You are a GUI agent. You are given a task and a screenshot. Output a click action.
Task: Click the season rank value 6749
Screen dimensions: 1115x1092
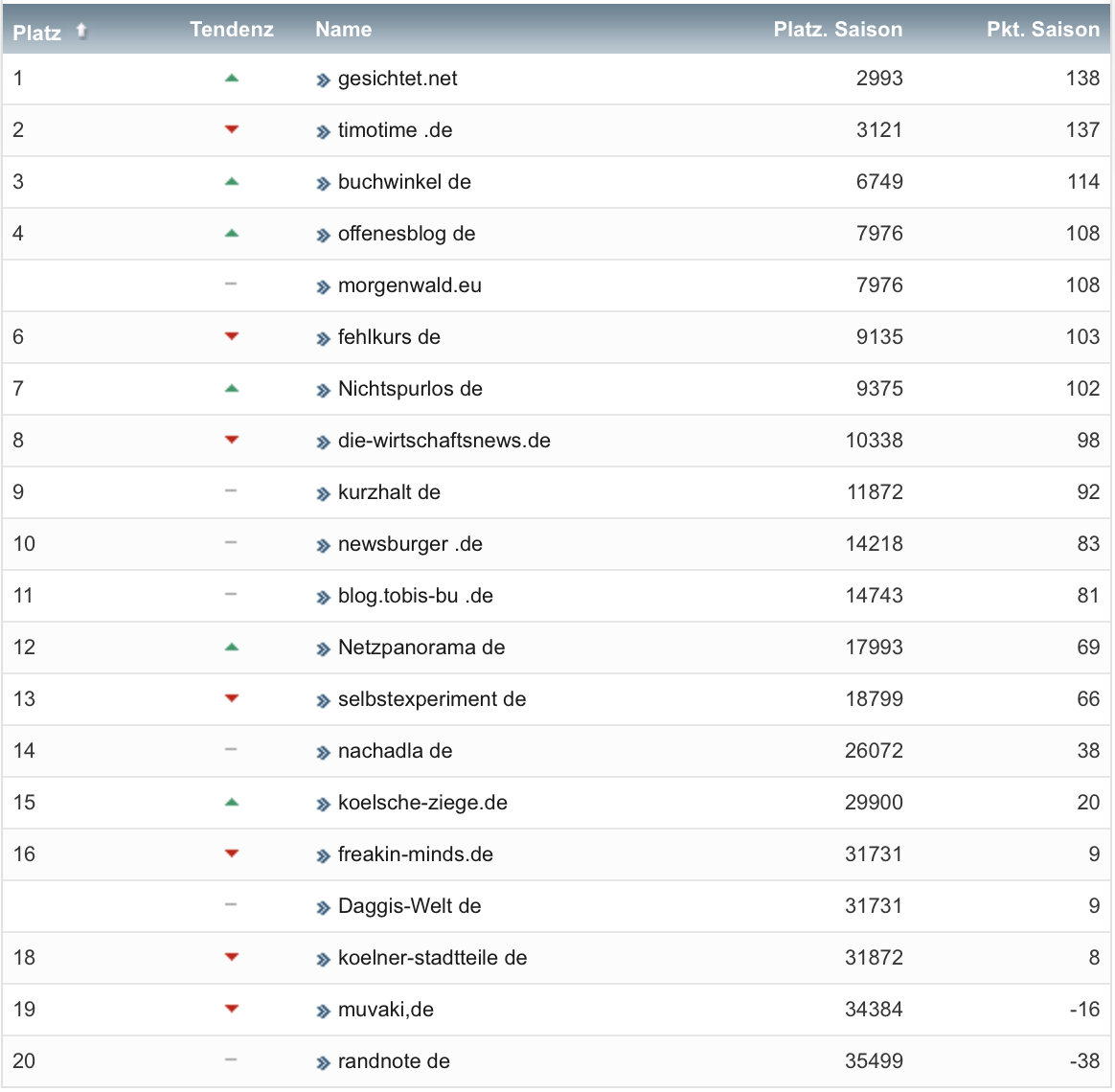point(879,182)
